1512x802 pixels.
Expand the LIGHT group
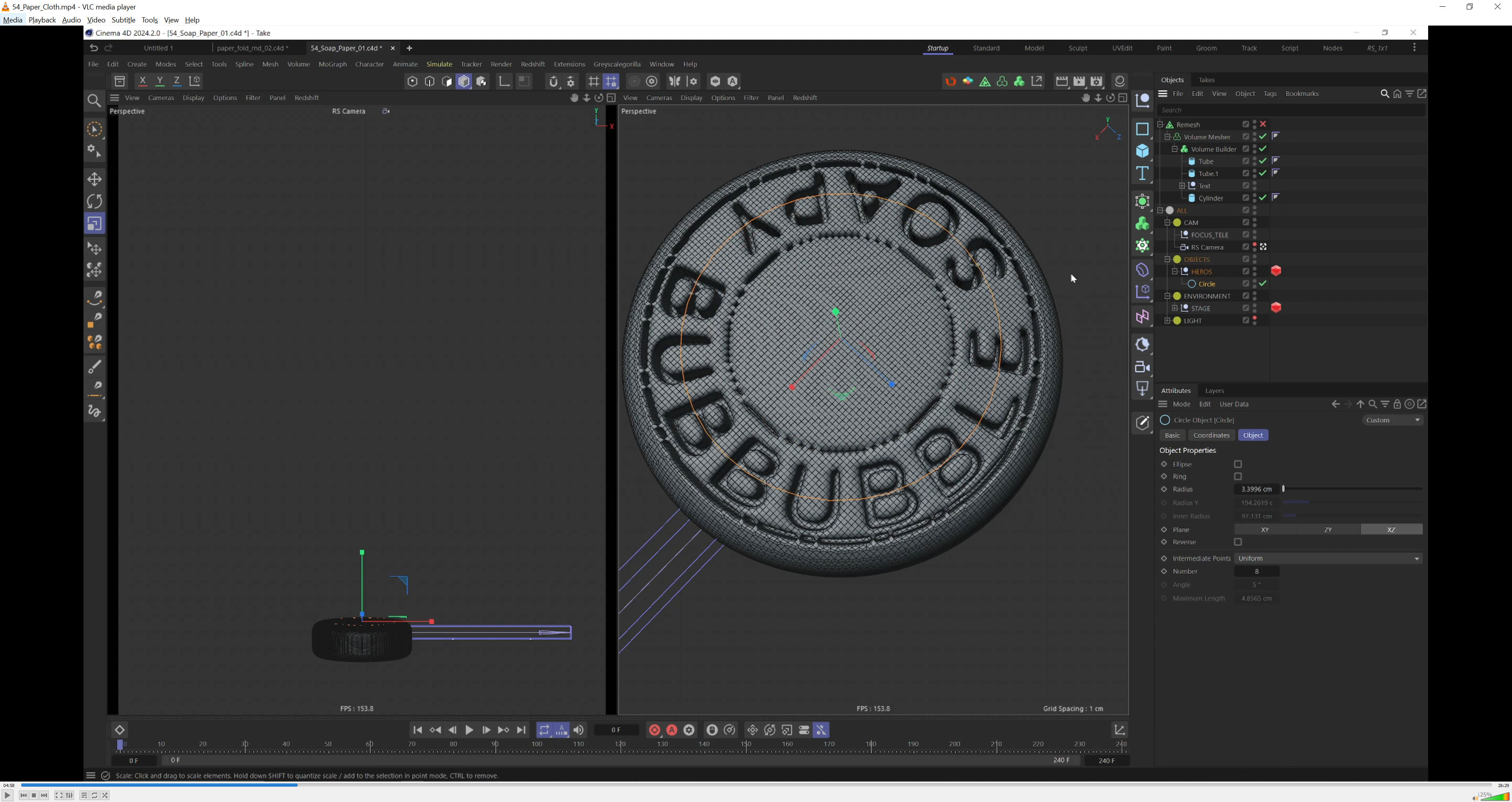(1167, 321)
